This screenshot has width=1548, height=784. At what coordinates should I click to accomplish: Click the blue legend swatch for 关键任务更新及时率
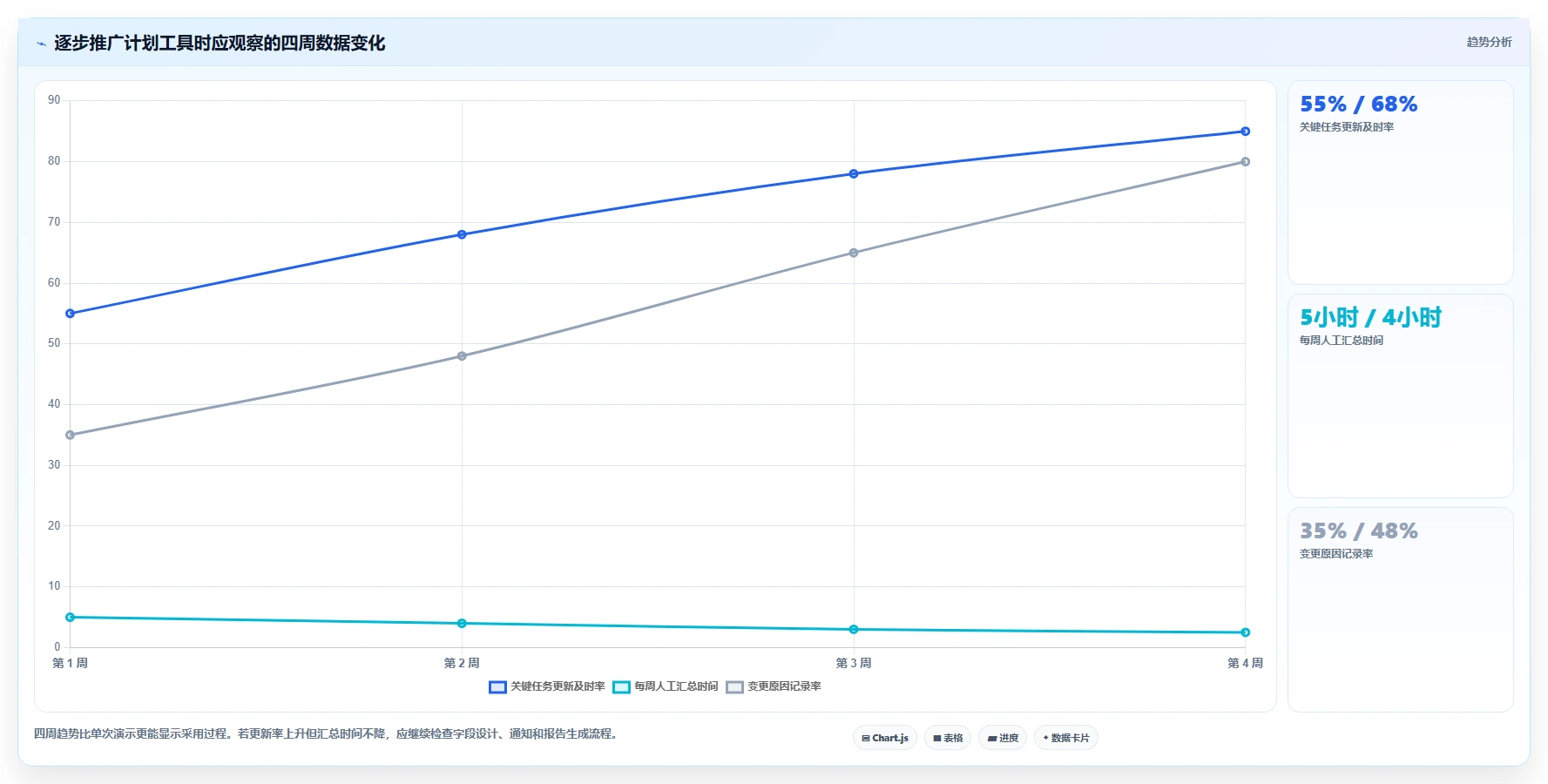(497, 687)
